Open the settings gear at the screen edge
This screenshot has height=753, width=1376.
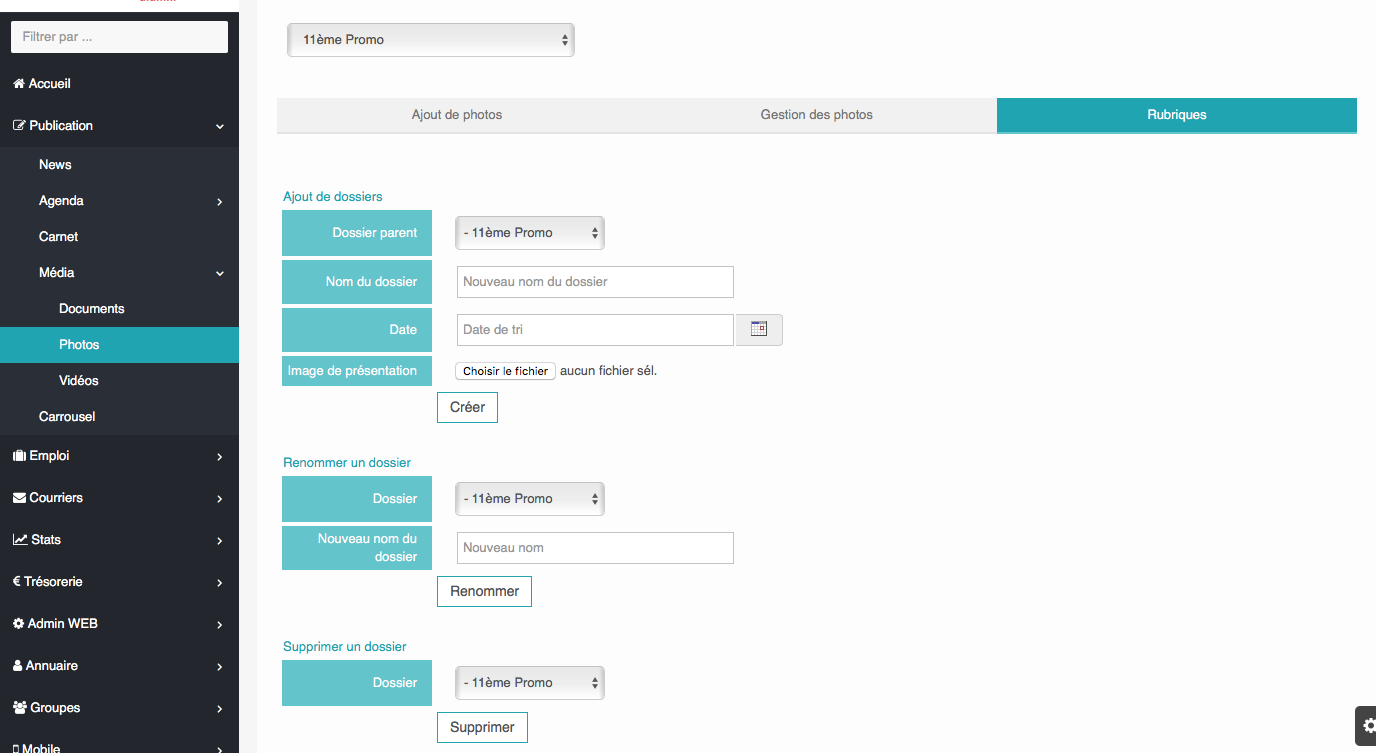[x=1369, y=726]
